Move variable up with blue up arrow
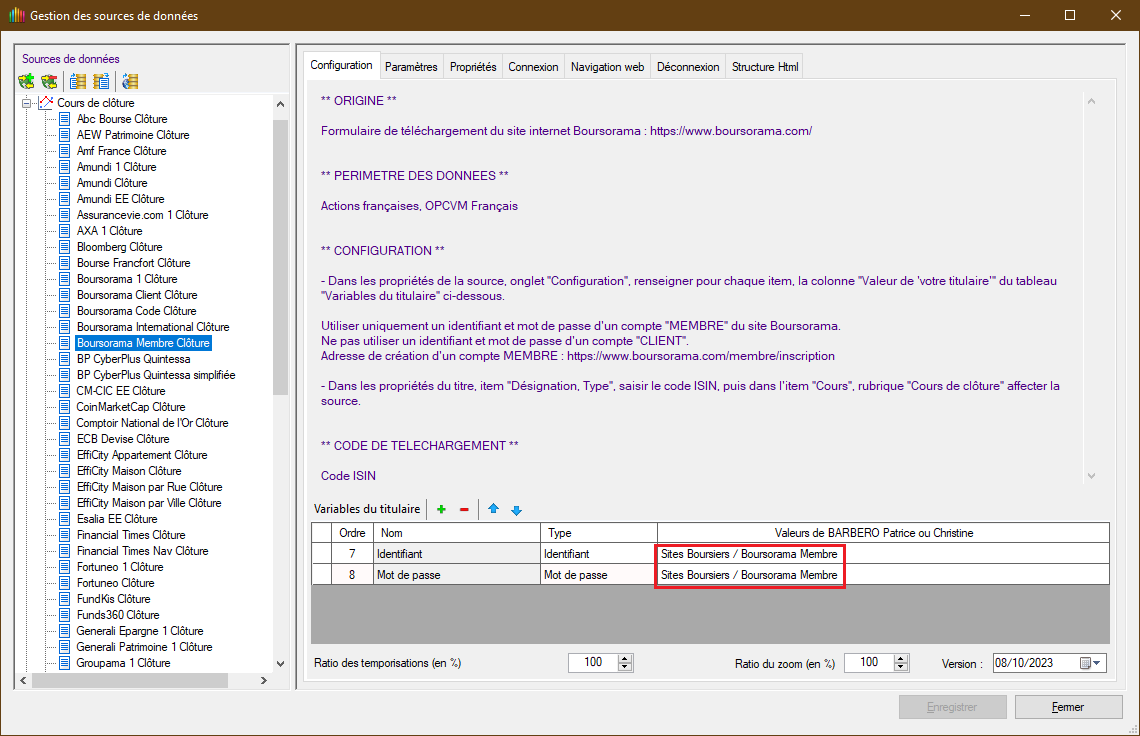This screenshot has width=1140, height=736. click(x=493, y=510)
